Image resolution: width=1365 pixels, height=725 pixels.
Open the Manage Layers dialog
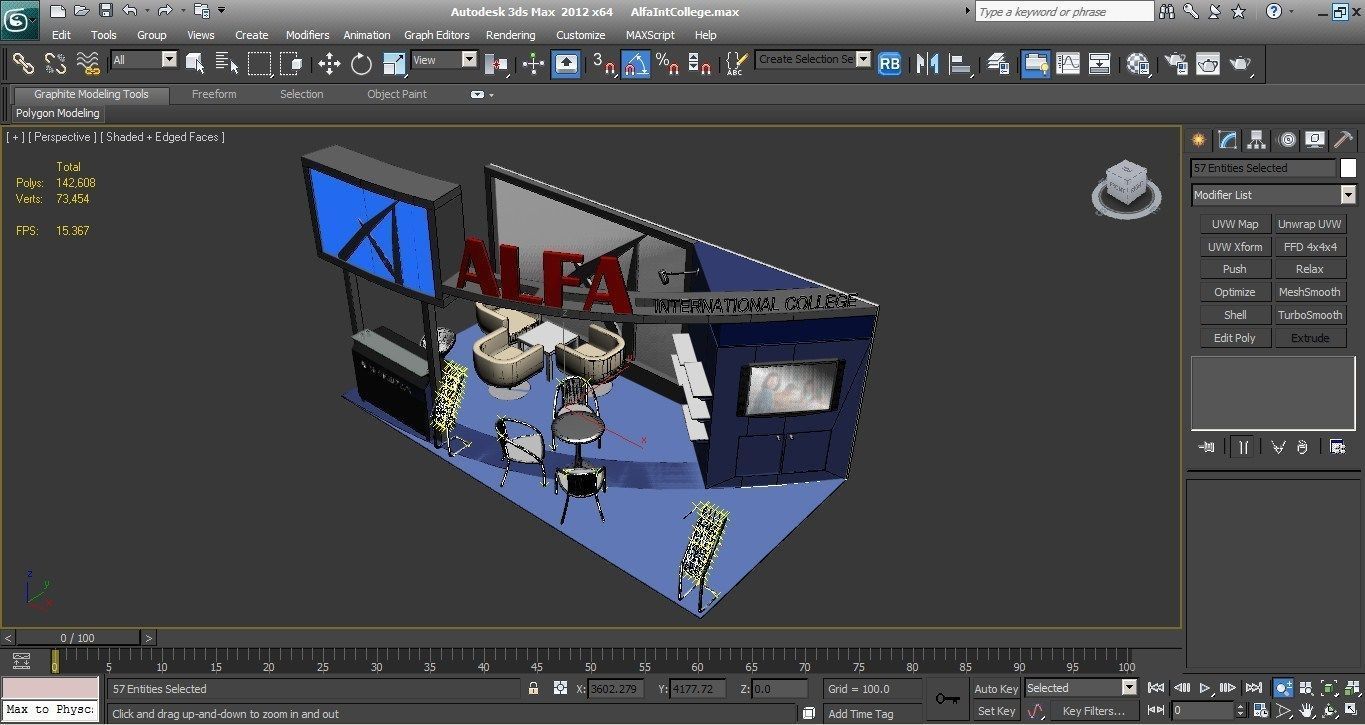997,64
